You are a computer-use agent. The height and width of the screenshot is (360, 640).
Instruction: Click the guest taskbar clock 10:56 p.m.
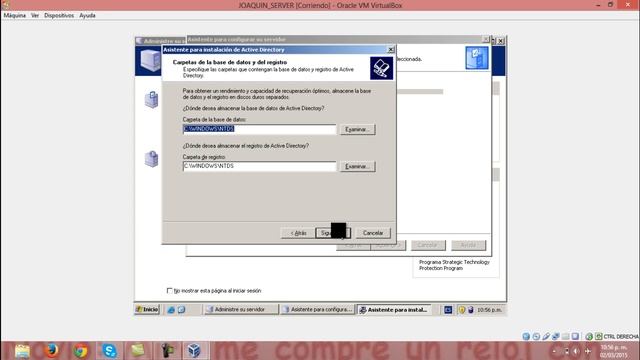coord(489,310)
